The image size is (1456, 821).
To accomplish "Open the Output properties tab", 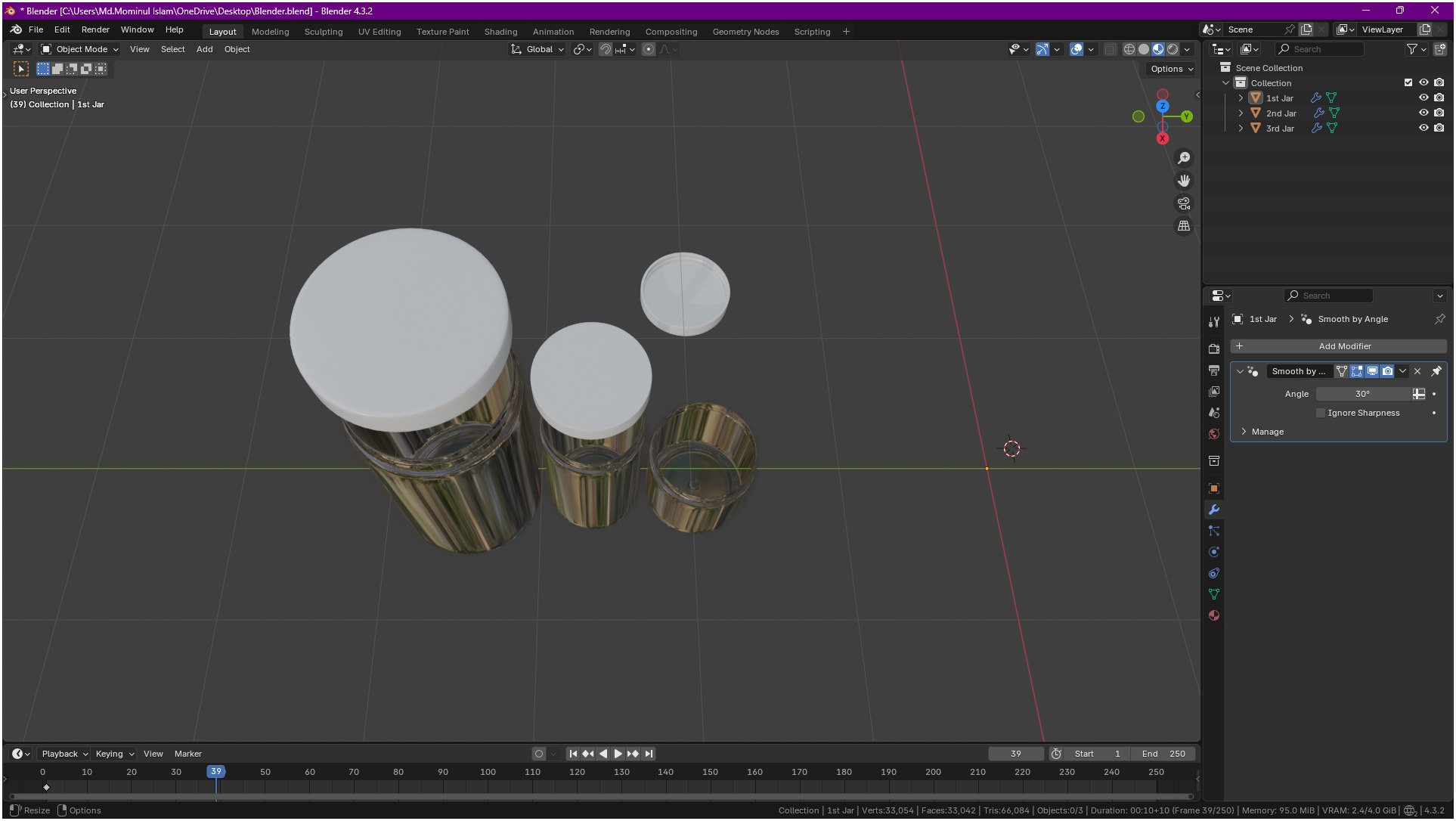I will pos(1214,370).
